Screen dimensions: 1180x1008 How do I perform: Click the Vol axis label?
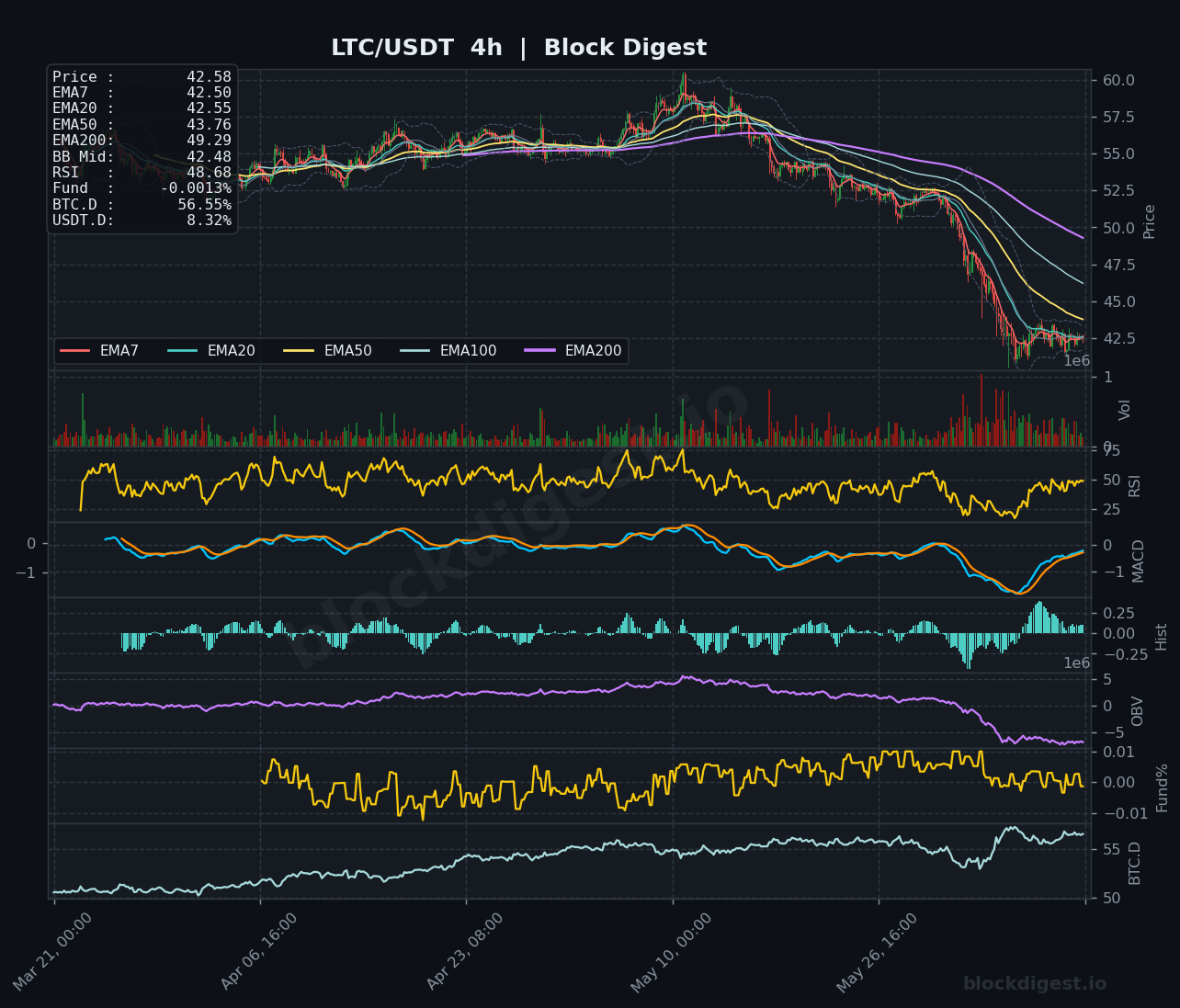pos(1125,410)
